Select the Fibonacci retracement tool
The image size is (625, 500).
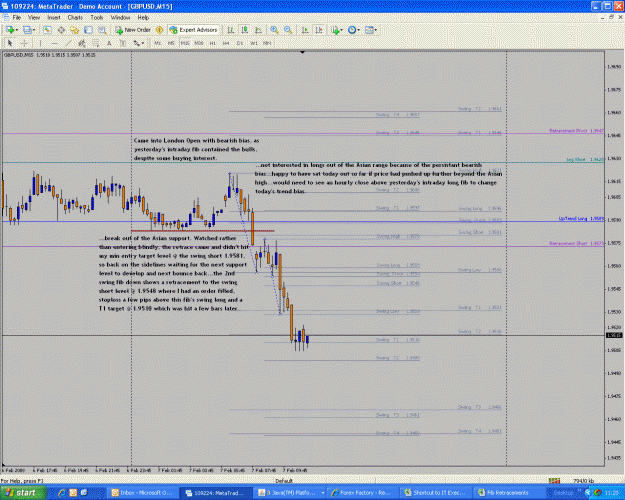95,43
